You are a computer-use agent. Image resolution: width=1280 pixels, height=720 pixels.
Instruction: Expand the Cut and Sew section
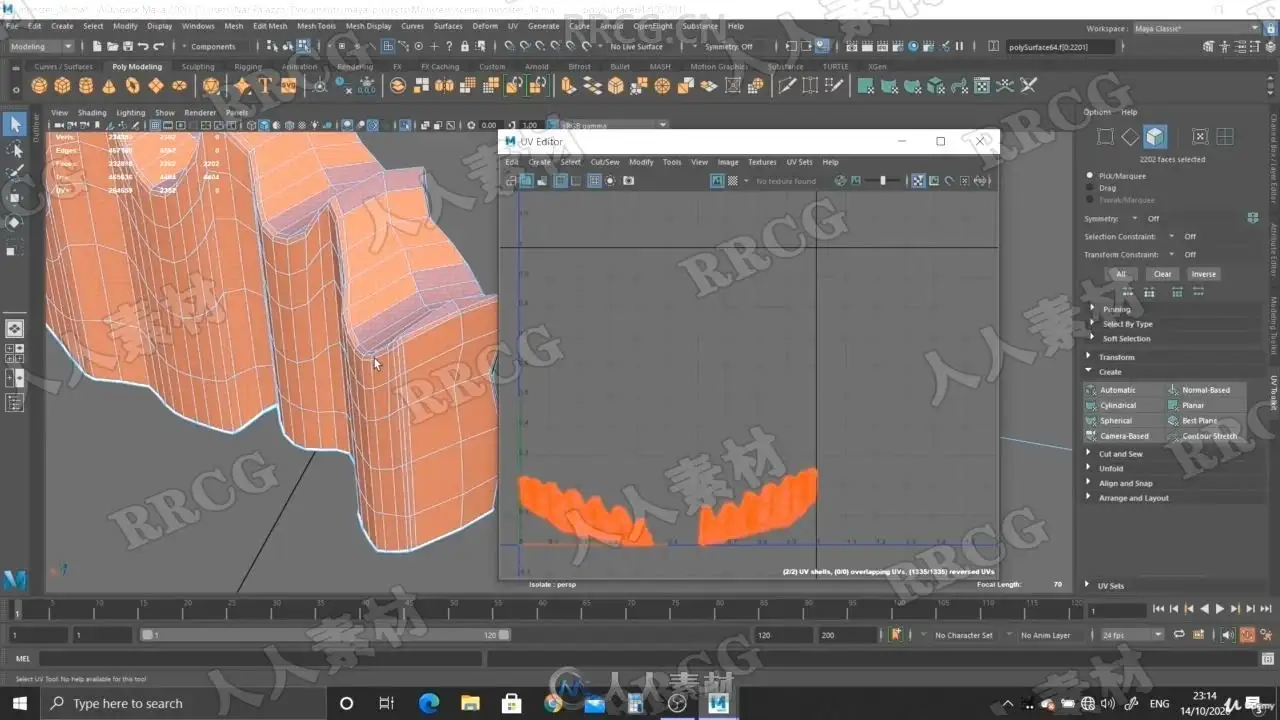pos(1121,454)
